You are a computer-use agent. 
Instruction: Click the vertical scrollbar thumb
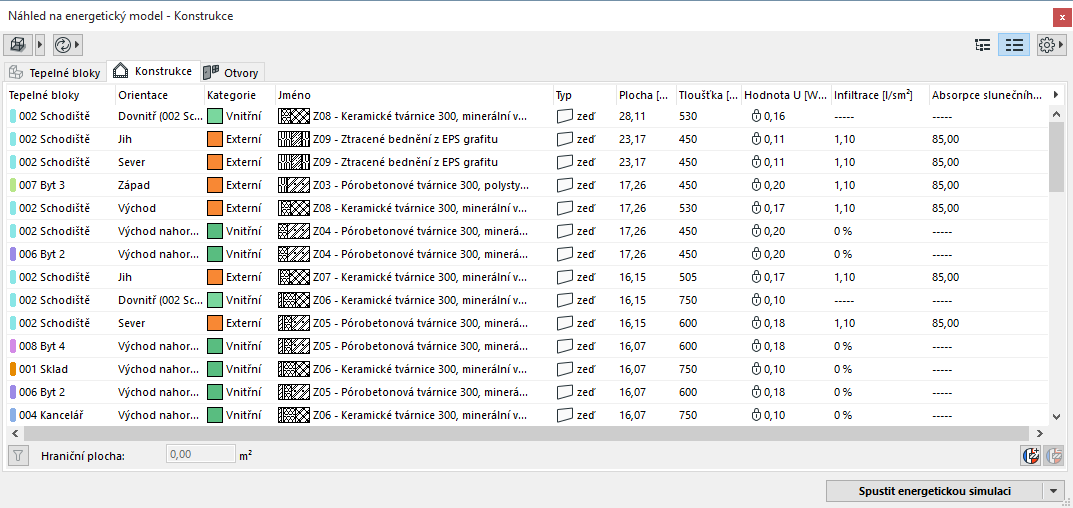1056,157
